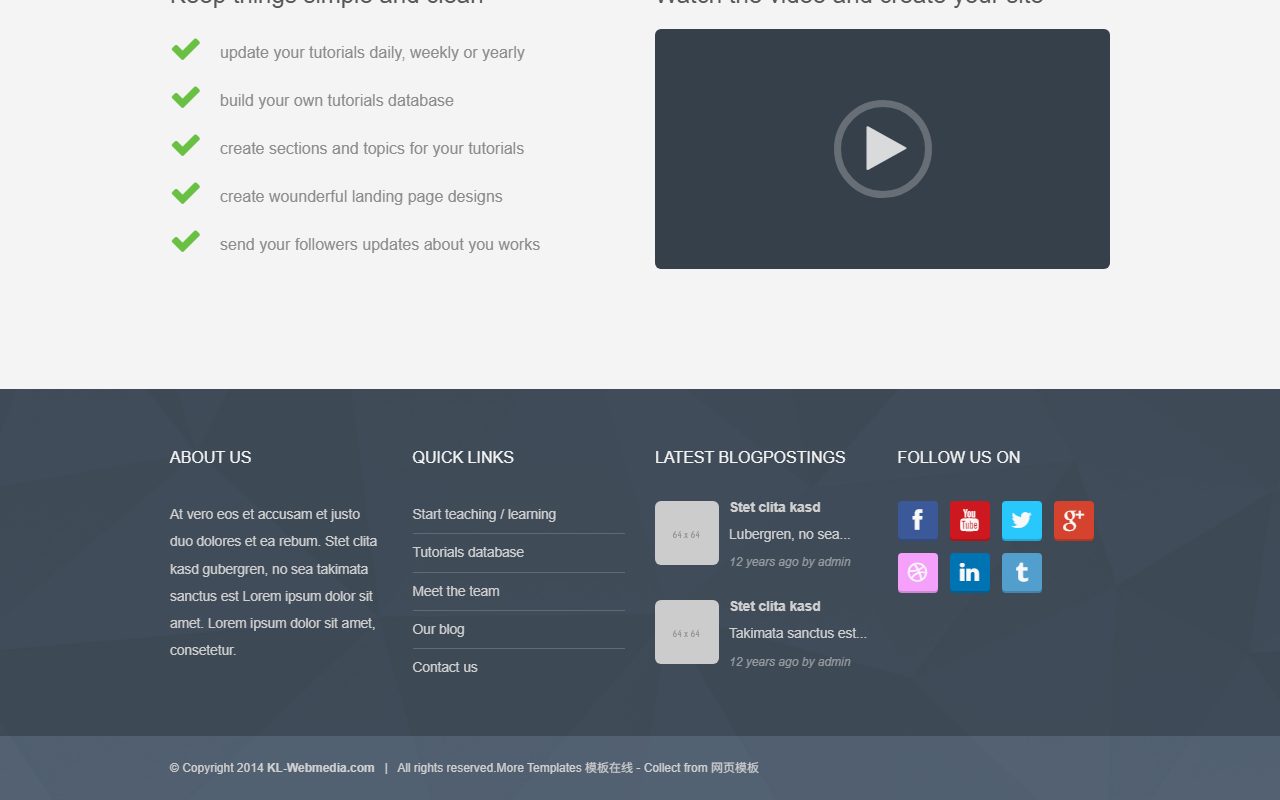Open thumbnail of 'Lubergren, no sea...' post
The width and height of the screenshot is (1280, 800).
pos(687,533)
